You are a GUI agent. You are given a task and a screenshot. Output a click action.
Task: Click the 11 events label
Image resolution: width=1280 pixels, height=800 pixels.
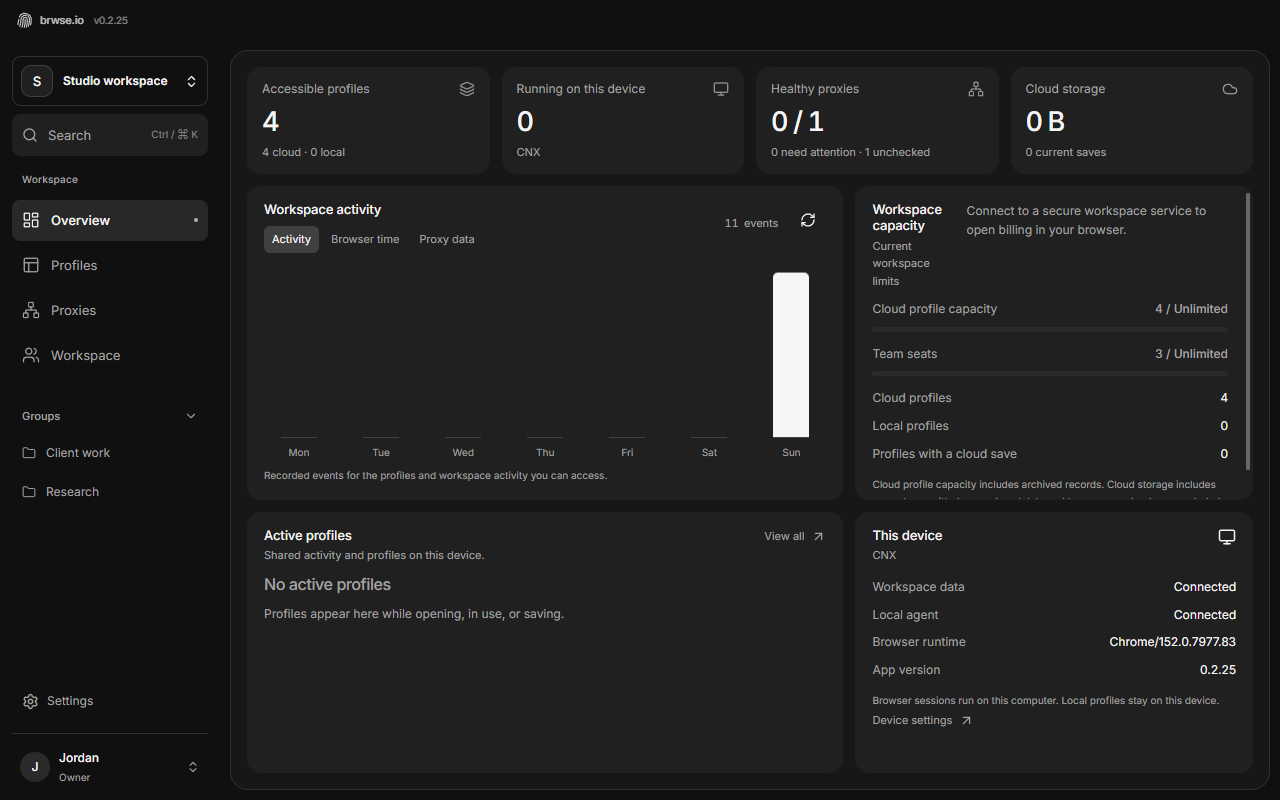coord(751,223)
